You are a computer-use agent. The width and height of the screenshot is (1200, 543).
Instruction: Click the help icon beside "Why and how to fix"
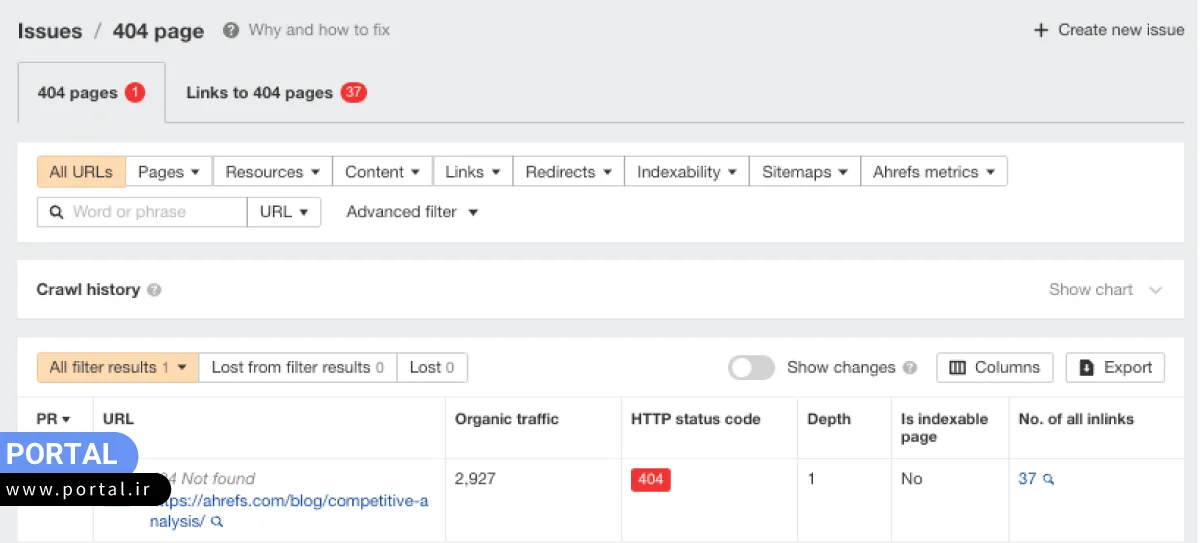231,30
